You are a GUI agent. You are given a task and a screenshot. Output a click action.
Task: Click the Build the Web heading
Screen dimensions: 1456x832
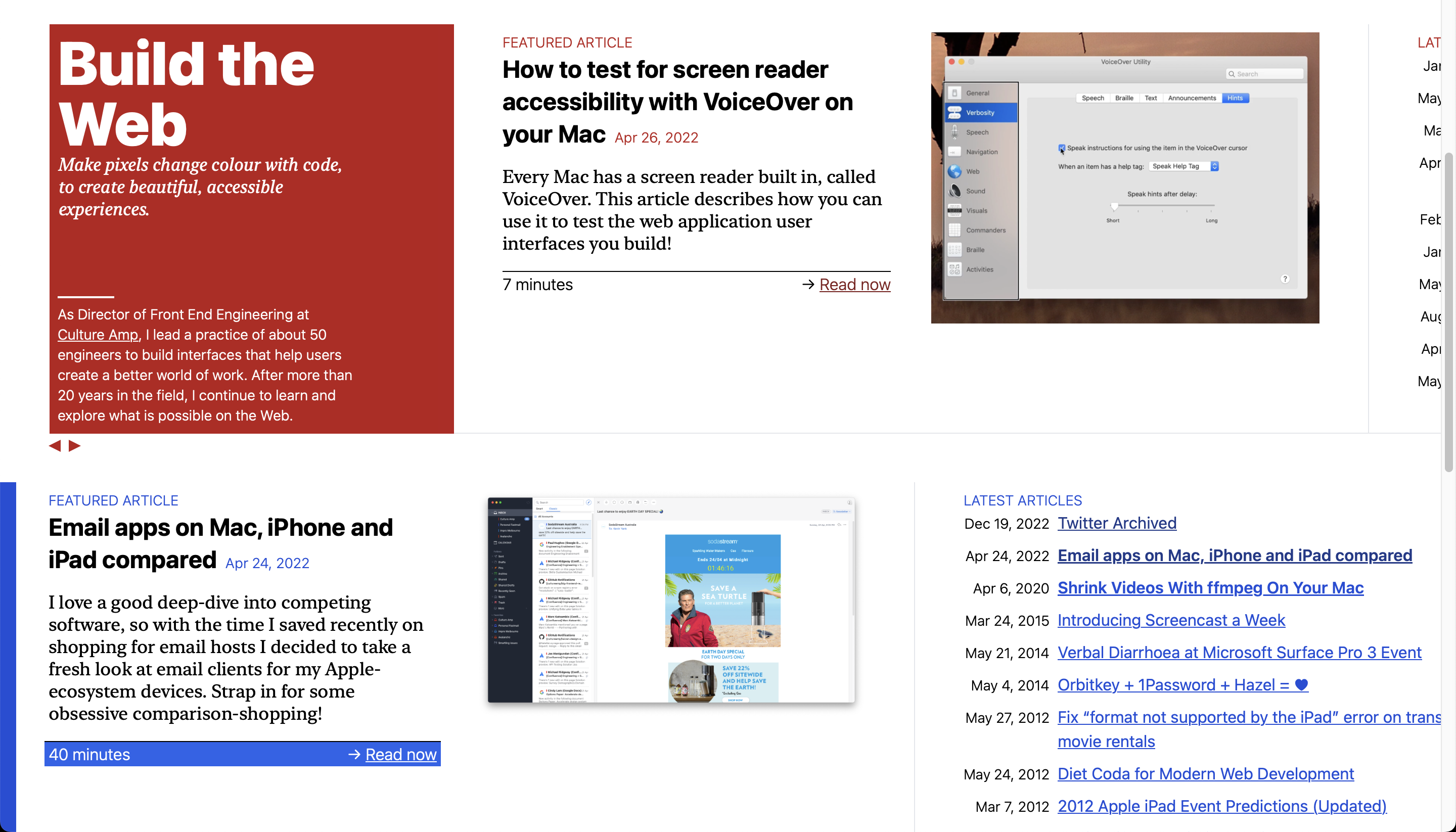[186, 93]
